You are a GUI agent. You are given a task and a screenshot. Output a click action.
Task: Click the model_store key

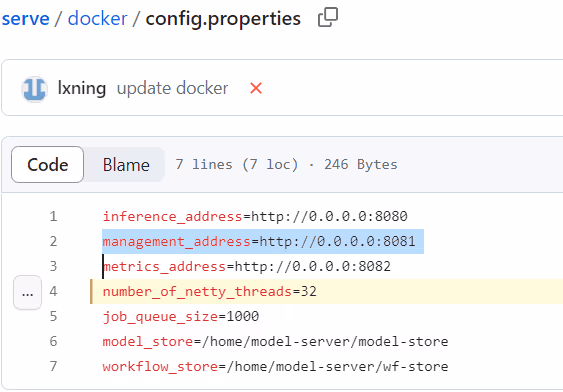(148, 341)
